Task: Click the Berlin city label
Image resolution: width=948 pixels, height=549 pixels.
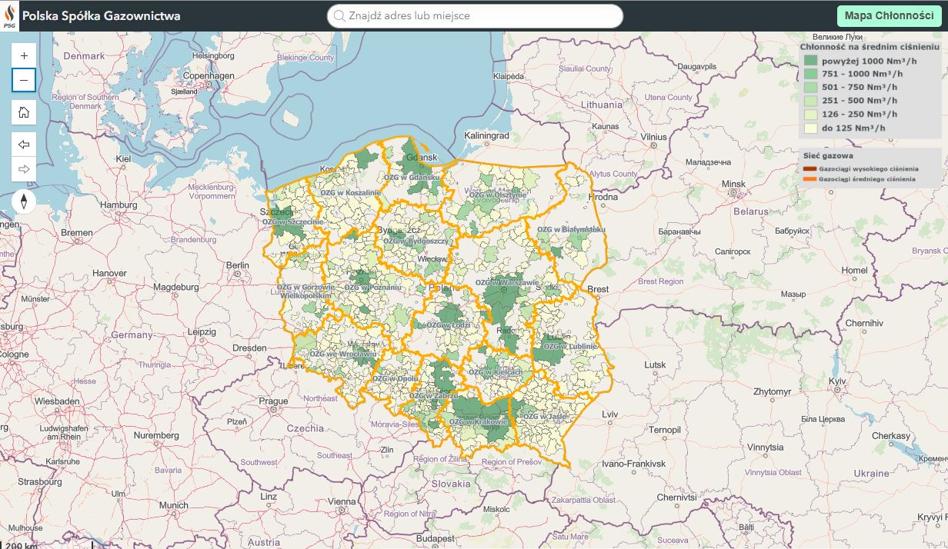Action: [238, 265]
